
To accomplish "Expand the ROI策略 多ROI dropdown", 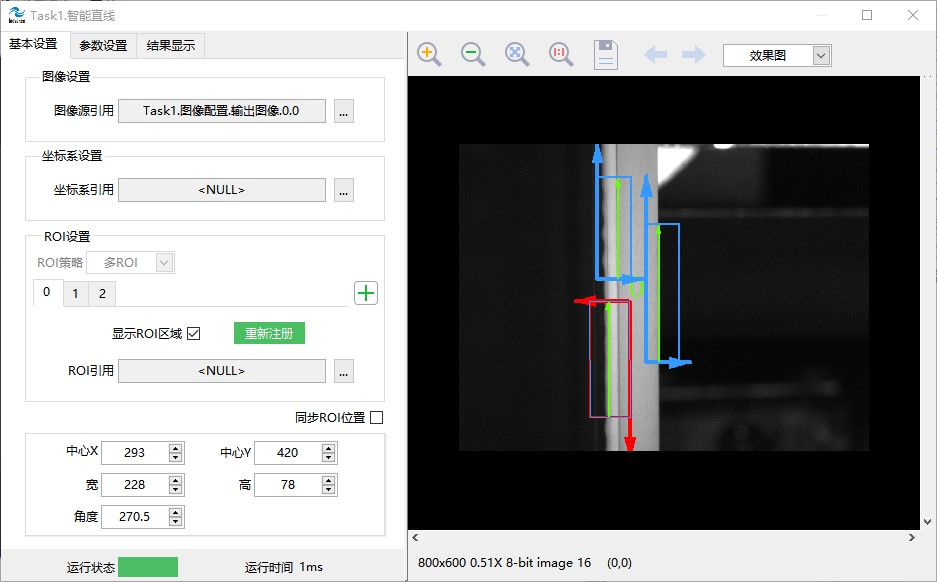I will coord(165,263).
